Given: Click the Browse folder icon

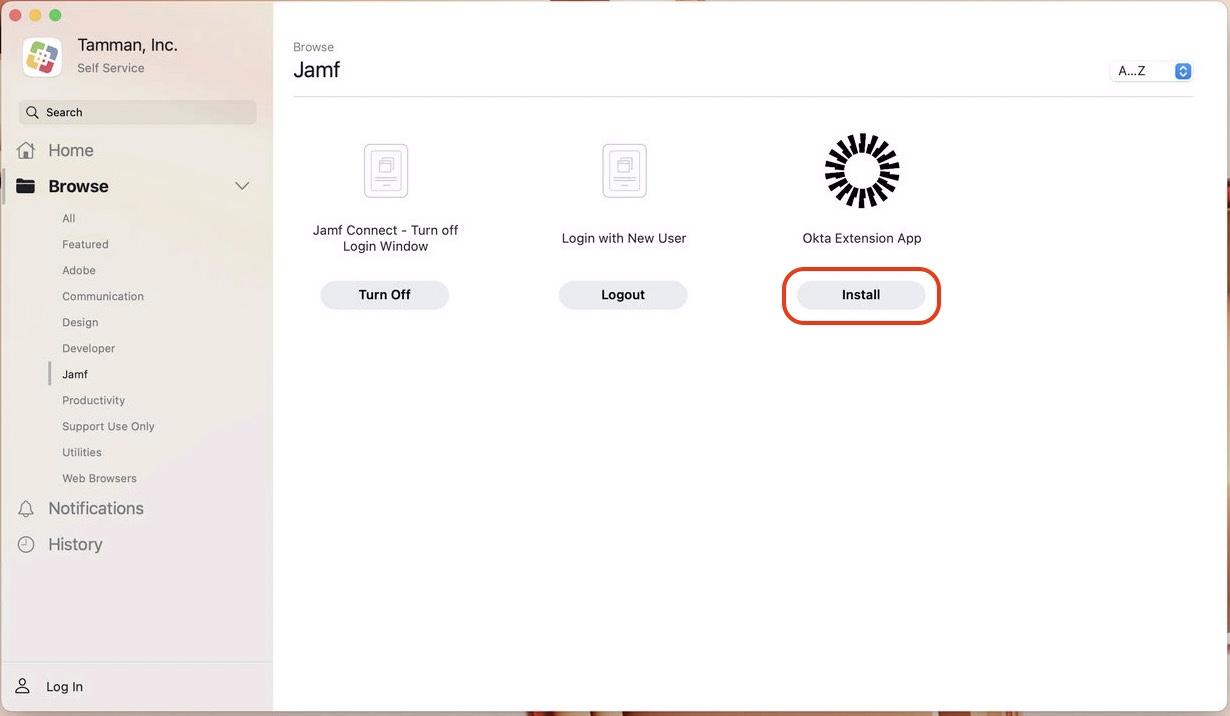Looking at the screenshot, I should point(26,186).
